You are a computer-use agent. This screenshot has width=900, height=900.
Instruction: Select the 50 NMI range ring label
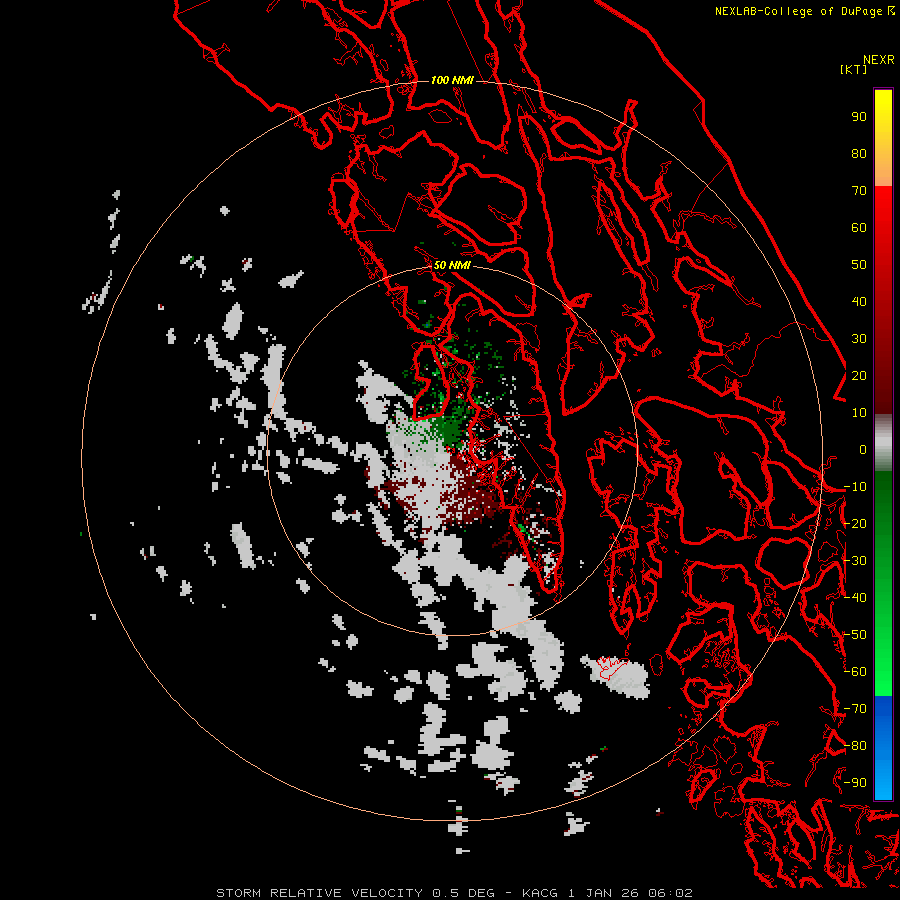(x=452, y=265)
